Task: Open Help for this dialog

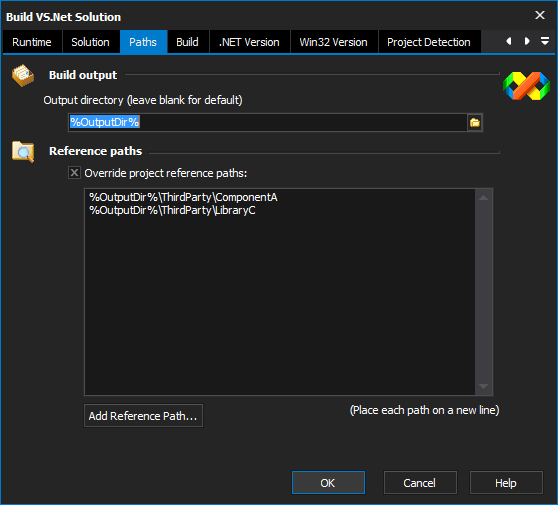Action: point(506,483)
